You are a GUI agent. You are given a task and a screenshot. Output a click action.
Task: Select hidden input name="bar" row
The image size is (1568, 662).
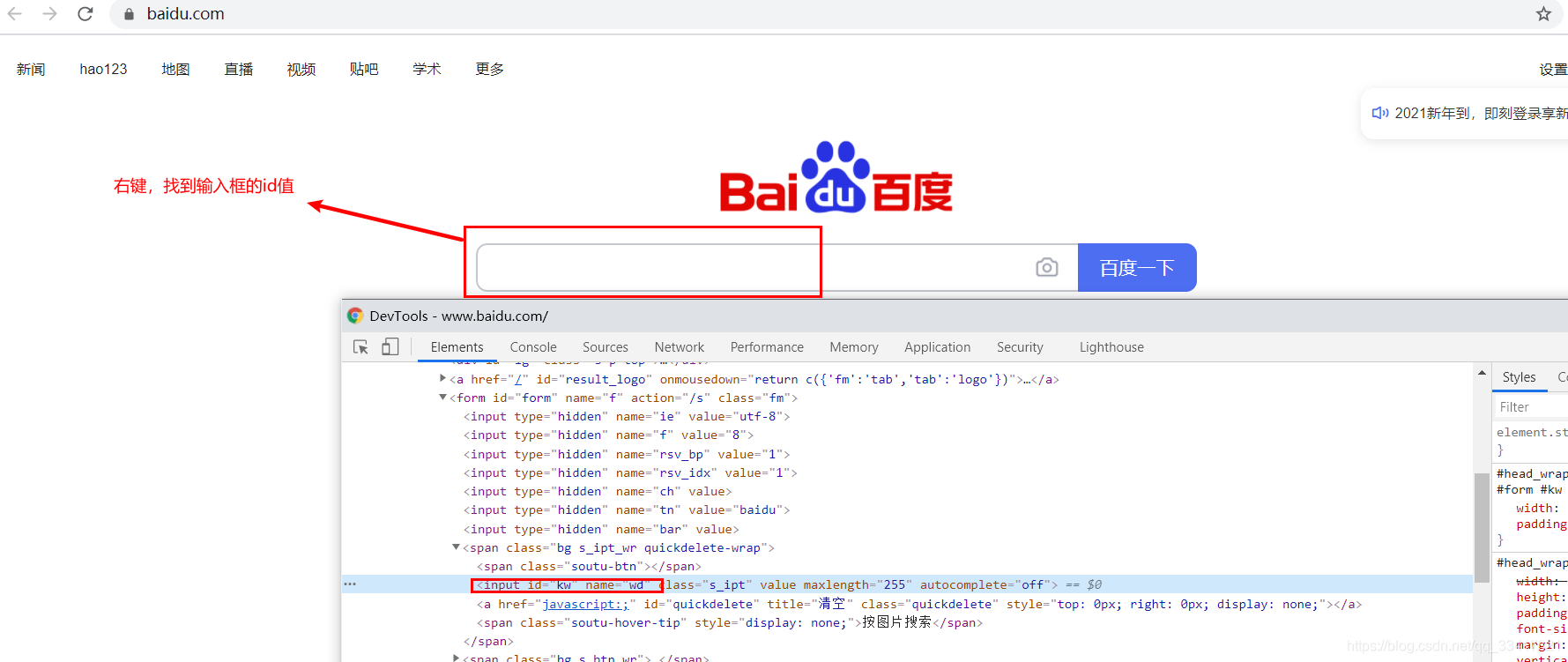[x=601, y=529]
